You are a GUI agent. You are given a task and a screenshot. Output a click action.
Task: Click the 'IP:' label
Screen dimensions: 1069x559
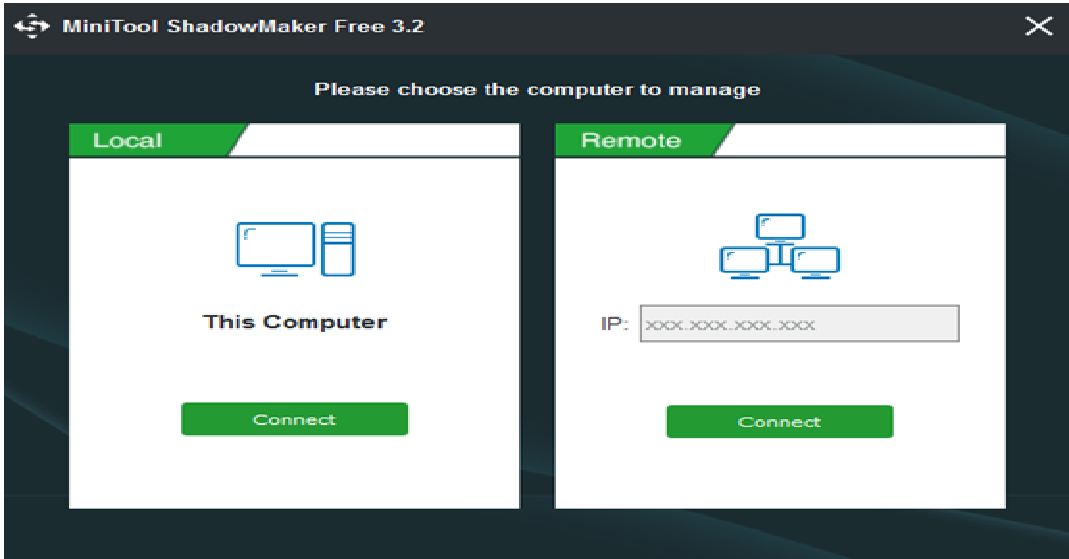point(614,324)
